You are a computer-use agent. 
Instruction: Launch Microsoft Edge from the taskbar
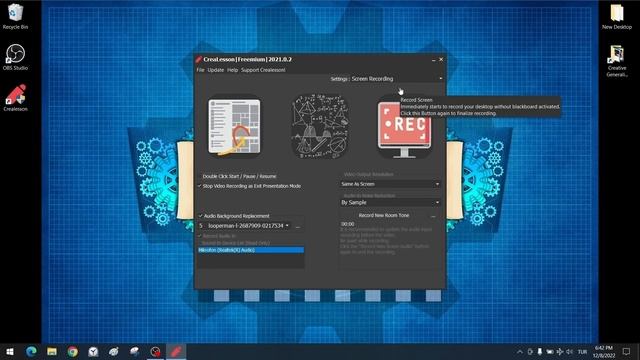pos(31,352)
